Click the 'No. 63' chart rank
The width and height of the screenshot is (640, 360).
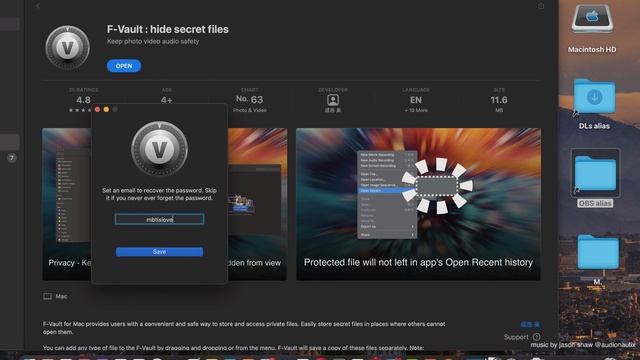click(x=249, y=100)
